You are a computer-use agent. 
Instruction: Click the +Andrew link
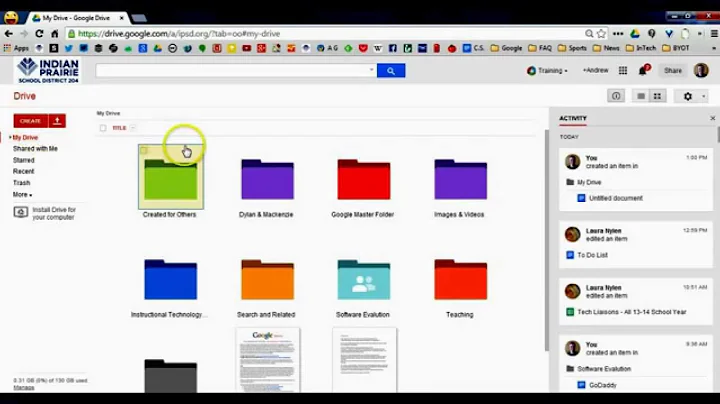595,70
